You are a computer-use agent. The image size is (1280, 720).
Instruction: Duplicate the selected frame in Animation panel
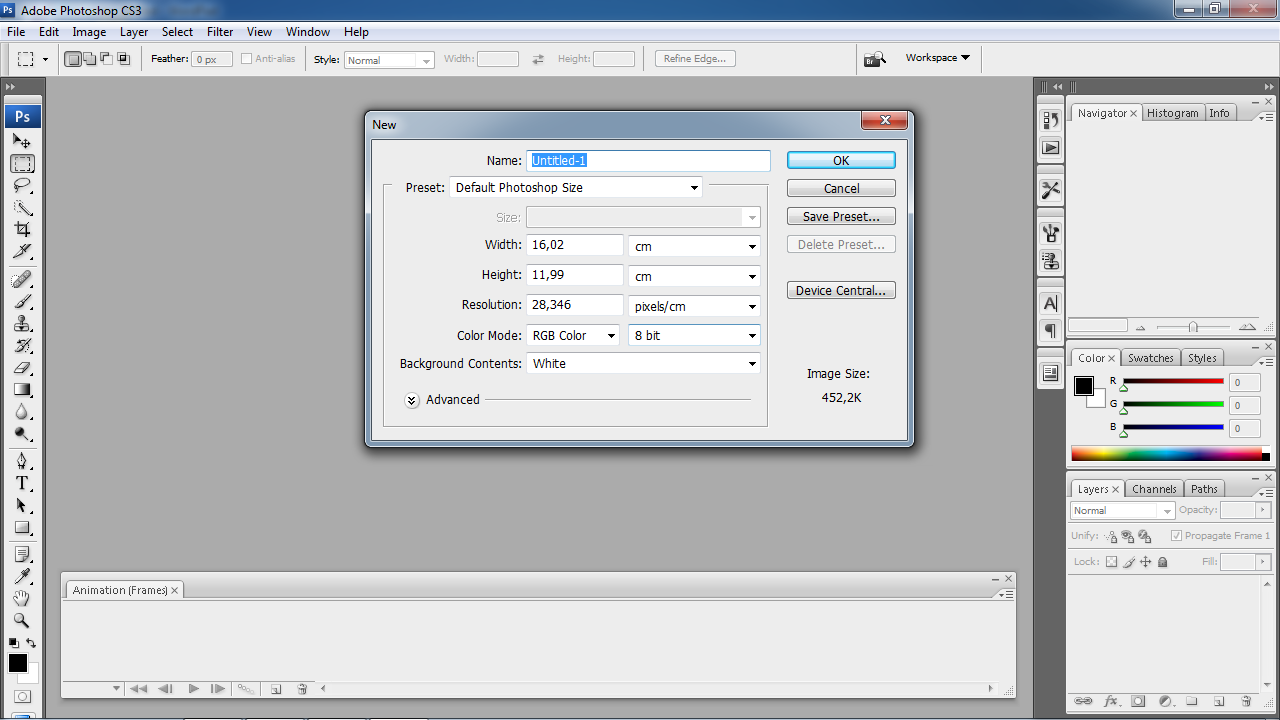[276, 689]
